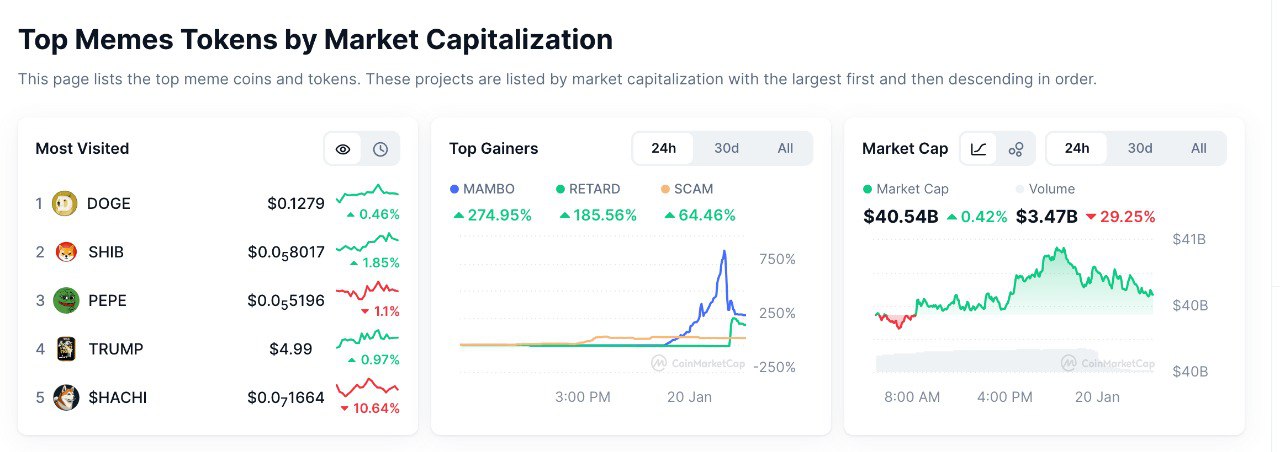Toggle the MAMBO series legend
Viewport: 1280px width, 452px height.
(482, 189)
